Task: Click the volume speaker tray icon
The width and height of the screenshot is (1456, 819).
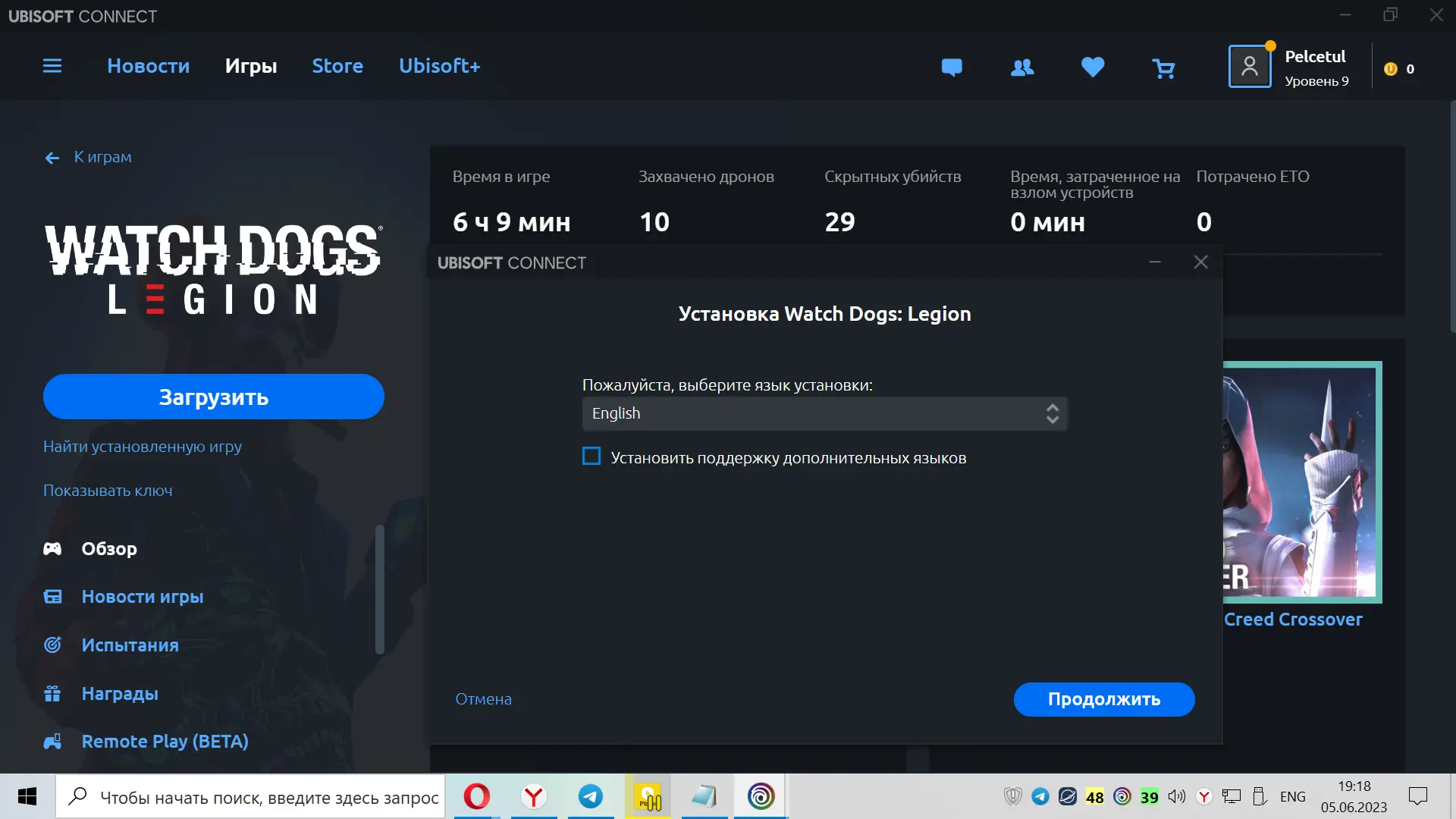Action: tap(1177, 796)
